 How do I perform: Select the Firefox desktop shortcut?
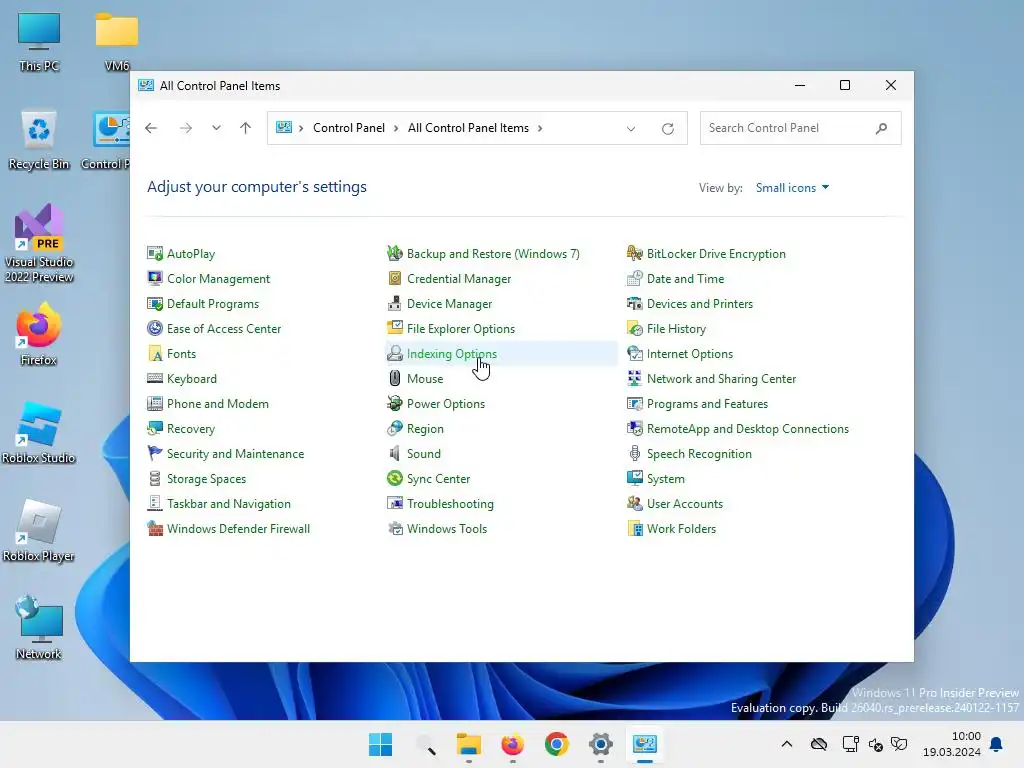(x=39, y=334)
